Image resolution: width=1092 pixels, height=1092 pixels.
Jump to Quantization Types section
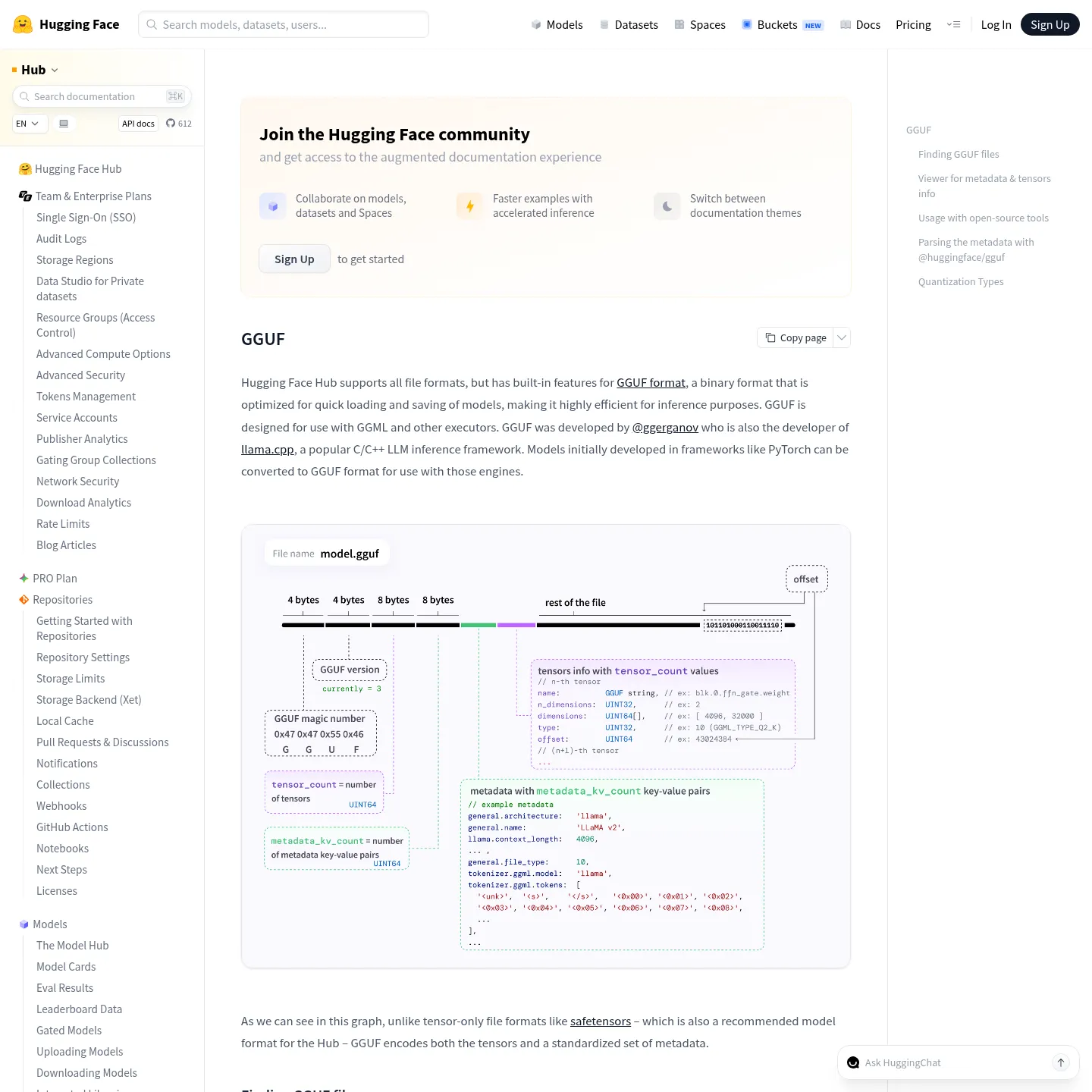(961, 281)
